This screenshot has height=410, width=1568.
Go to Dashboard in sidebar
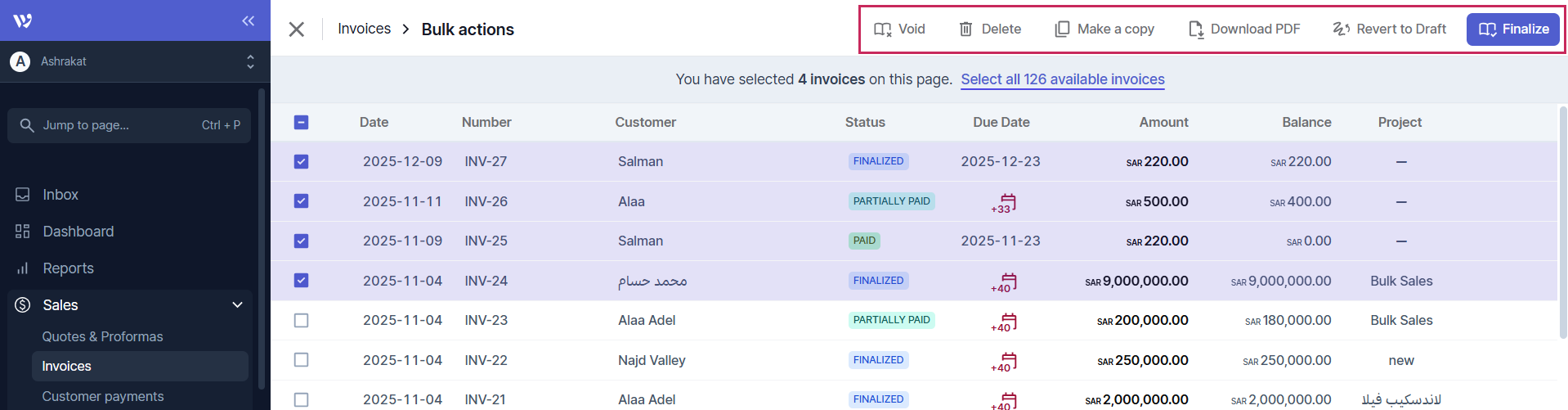(78, 232)
